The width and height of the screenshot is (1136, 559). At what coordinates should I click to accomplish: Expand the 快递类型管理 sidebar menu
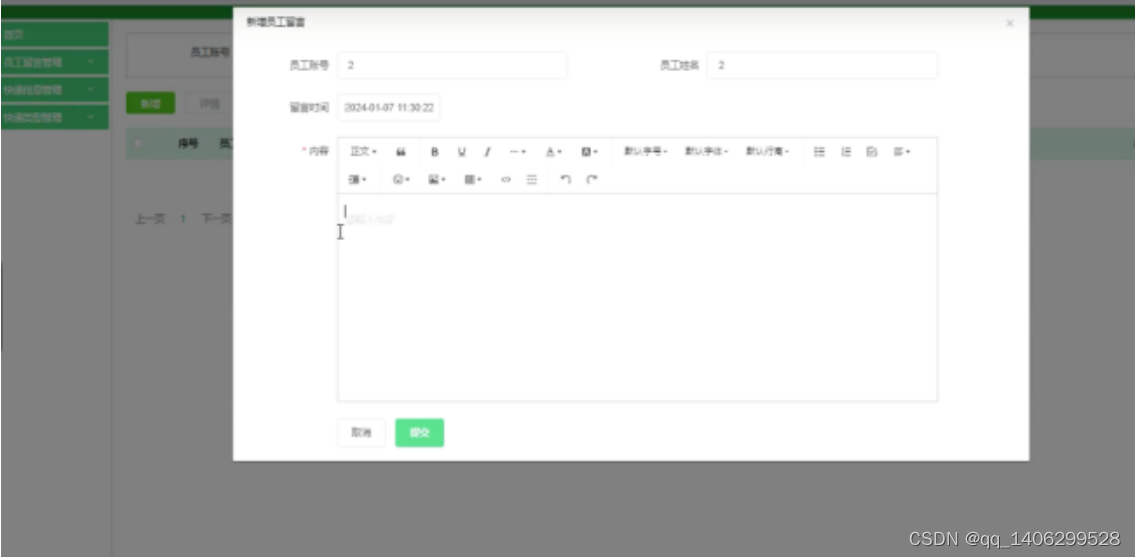pyautogui.click(x=55, y=117)
